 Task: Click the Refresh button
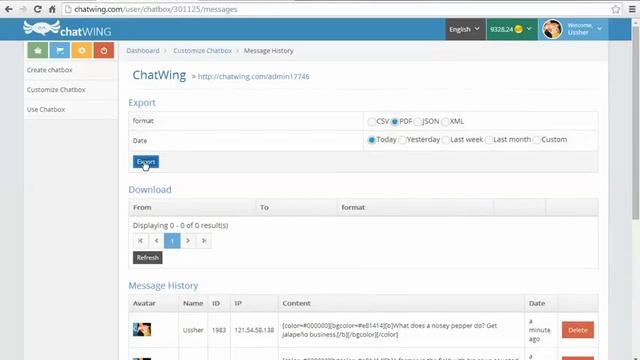coord(147,258)
